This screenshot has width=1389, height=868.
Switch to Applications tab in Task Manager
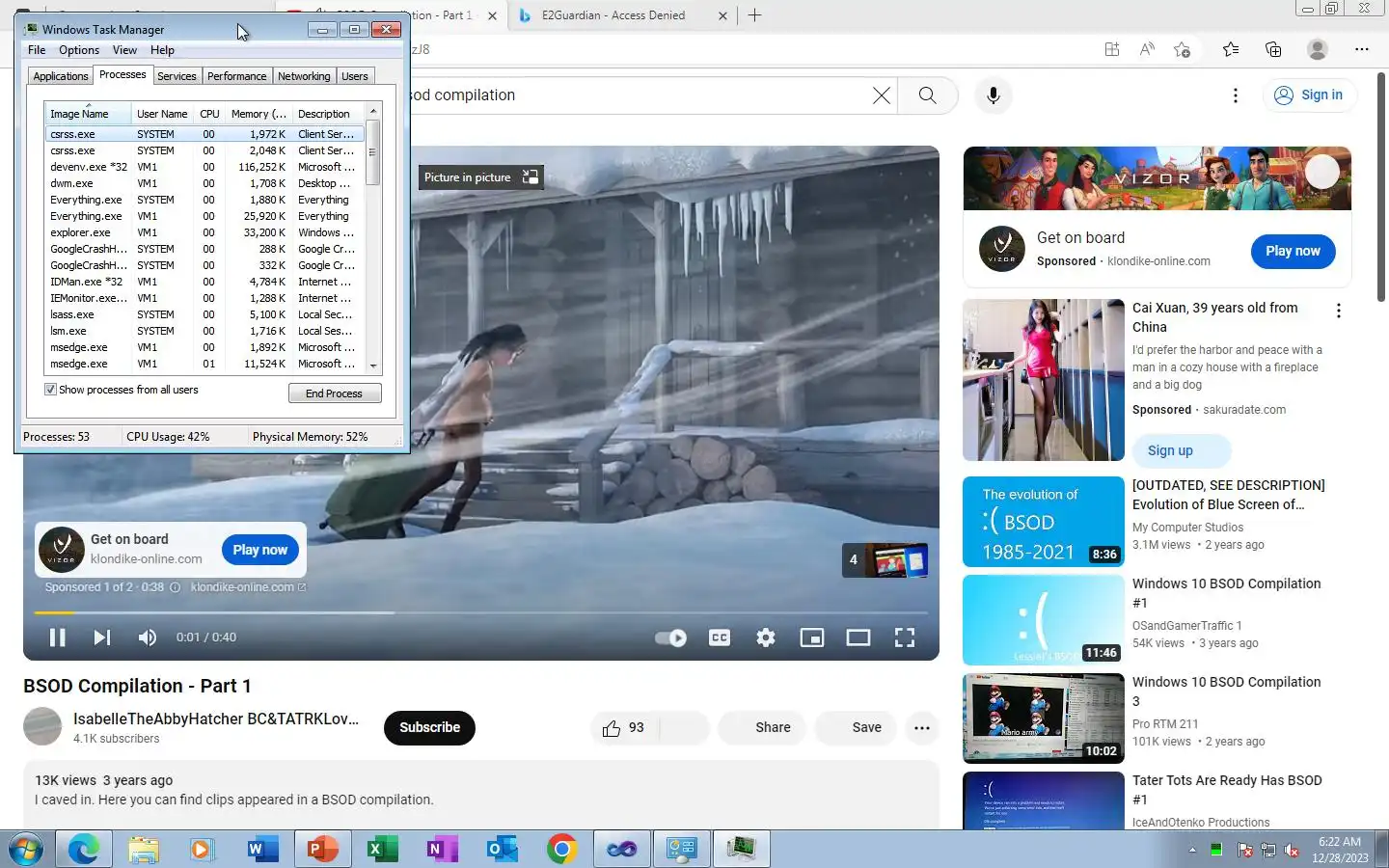(61, 76)
